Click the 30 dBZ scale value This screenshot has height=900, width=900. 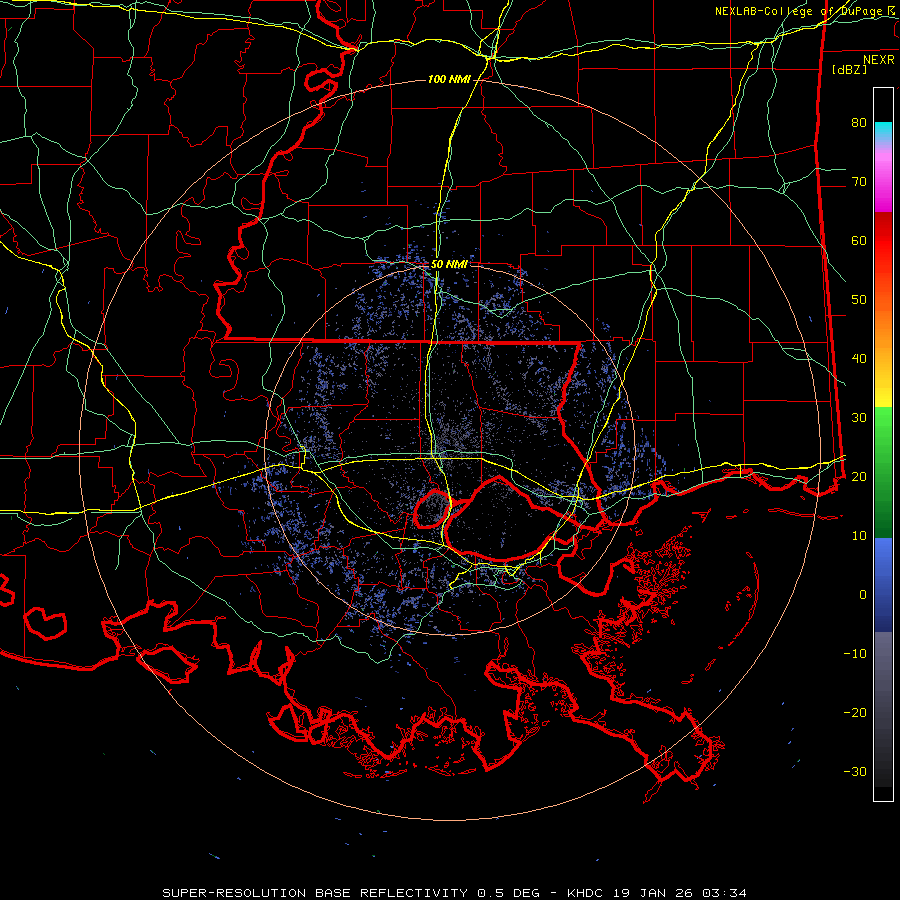click(859, 418)
